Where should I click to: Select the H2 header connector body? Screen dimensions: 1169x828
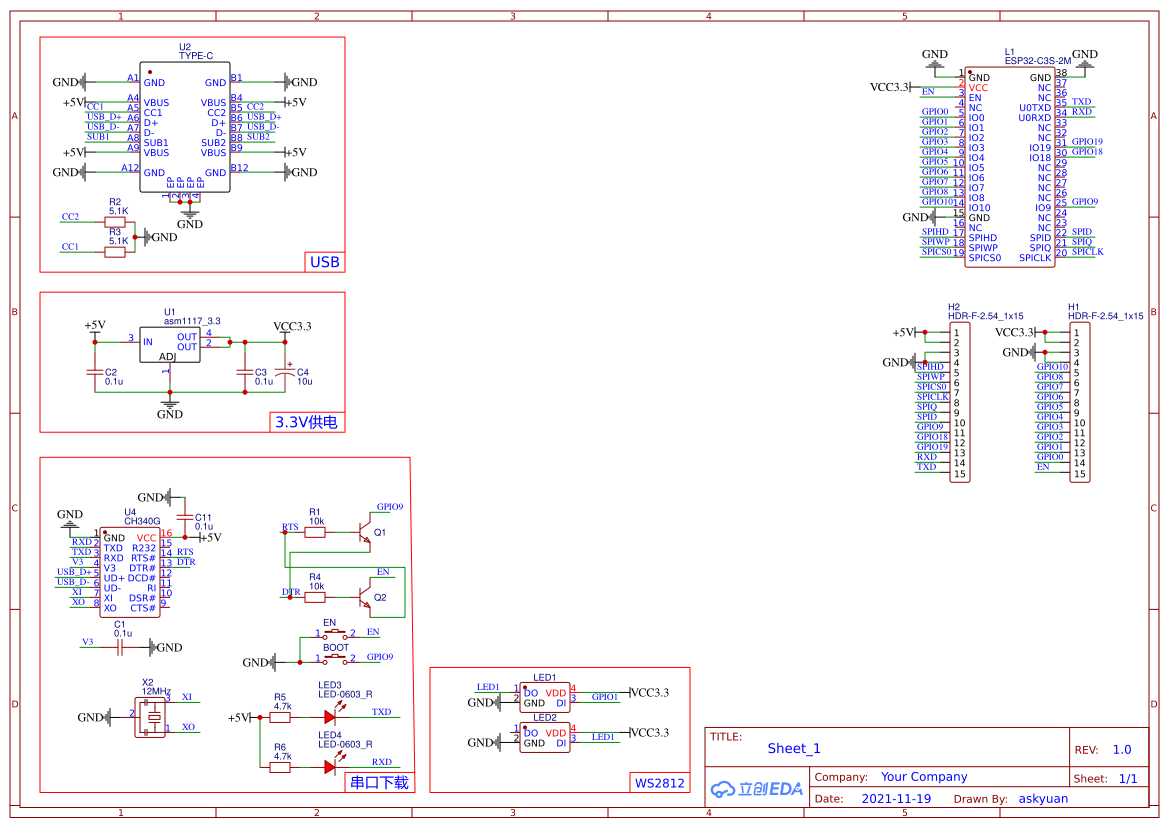[x=960, y=403]
